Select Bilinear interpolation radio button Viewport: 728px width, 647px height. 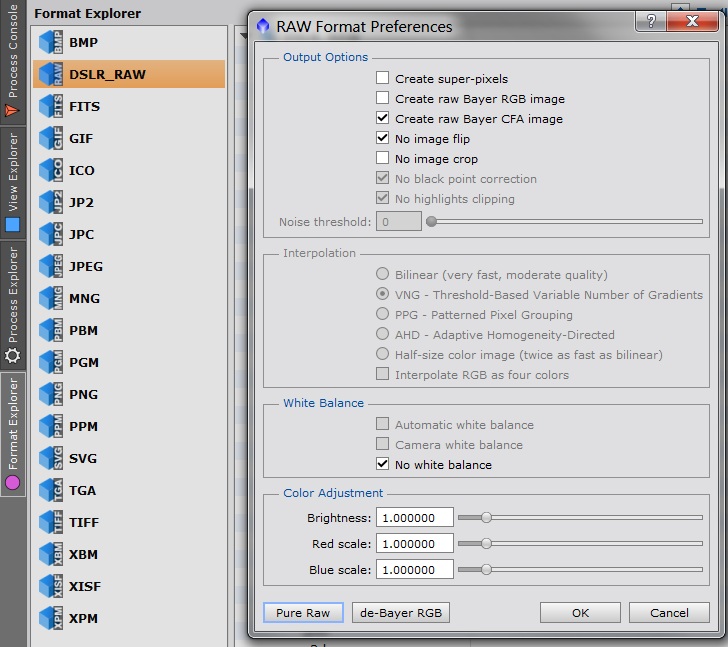(x=382, y=274)
